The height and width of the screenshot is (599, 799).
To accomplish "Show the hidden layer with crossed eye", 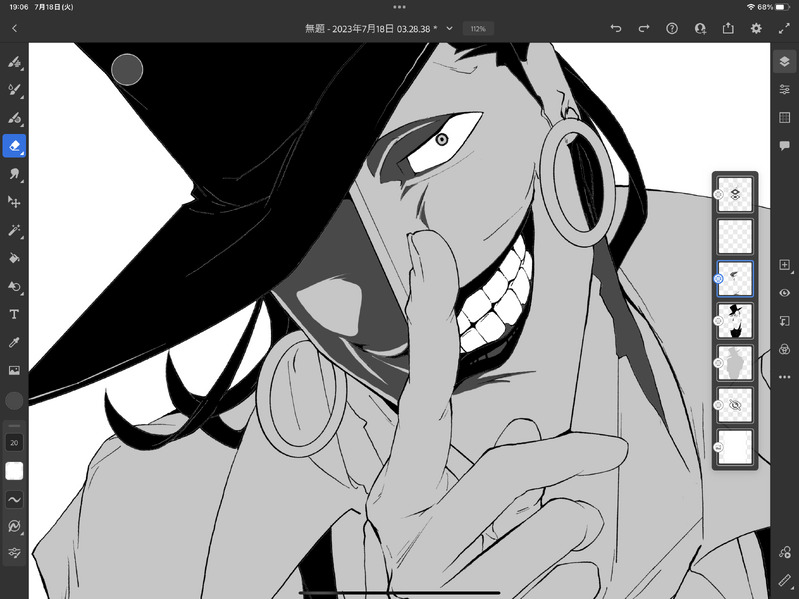I will (735, 405).
